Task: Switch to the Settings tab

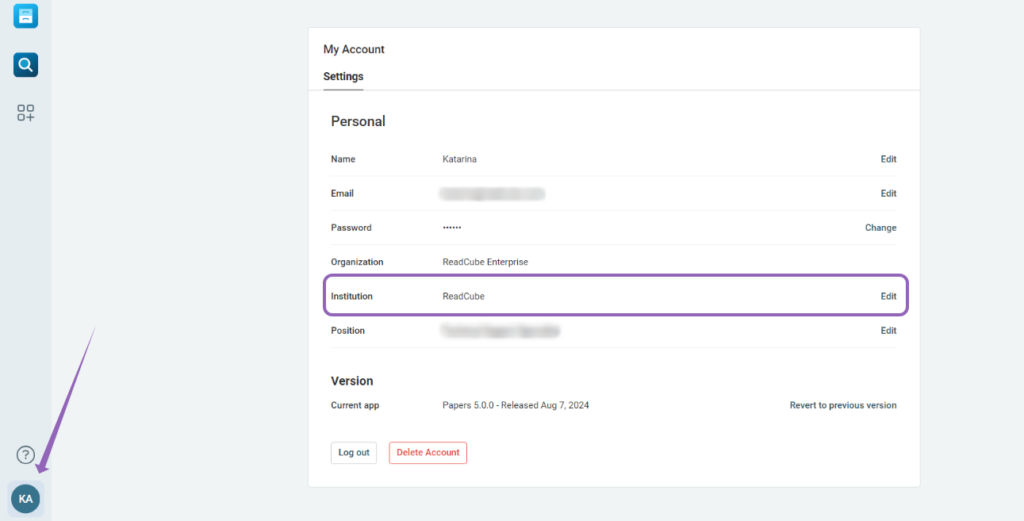Action: pyautogui.click(x=343, y=77)
